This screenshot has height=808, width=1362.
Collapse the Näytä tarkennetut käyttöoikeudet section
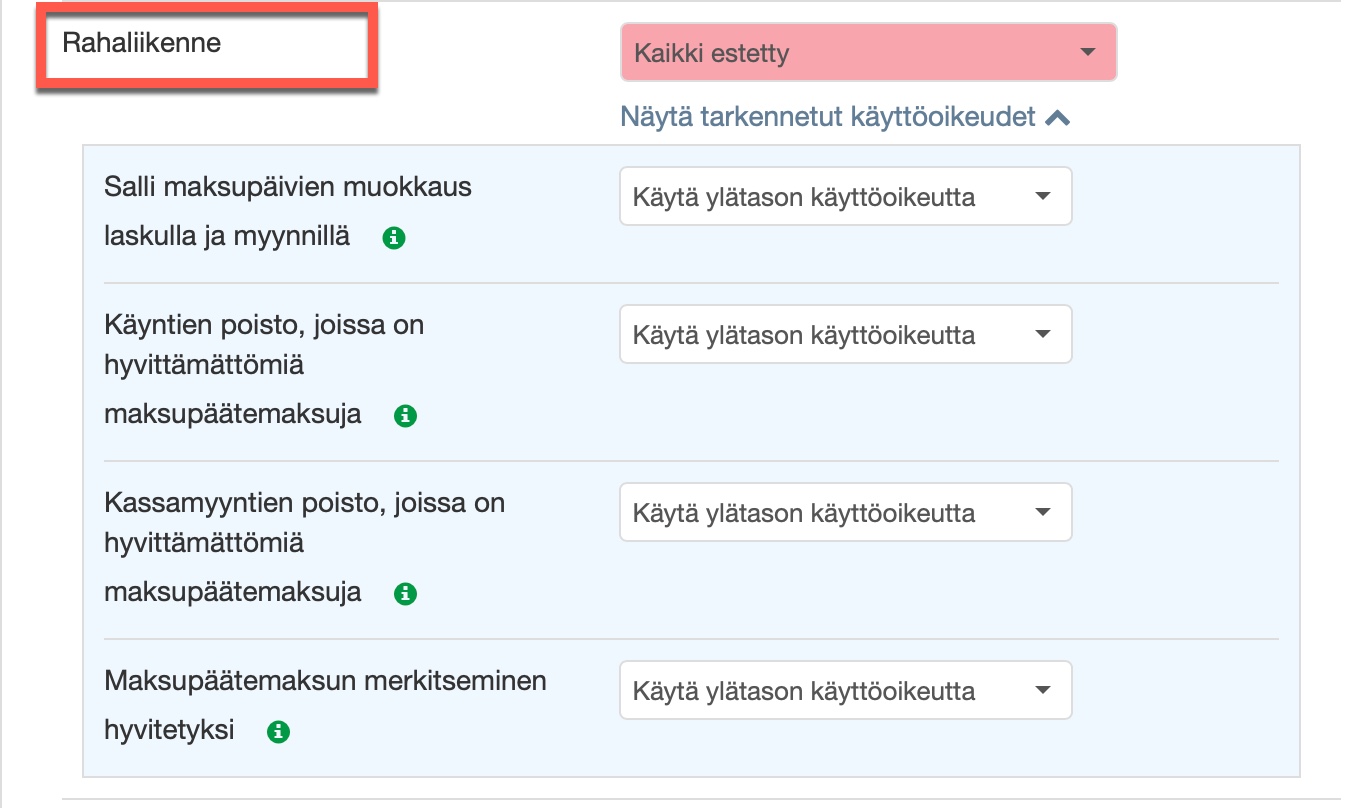828,117
